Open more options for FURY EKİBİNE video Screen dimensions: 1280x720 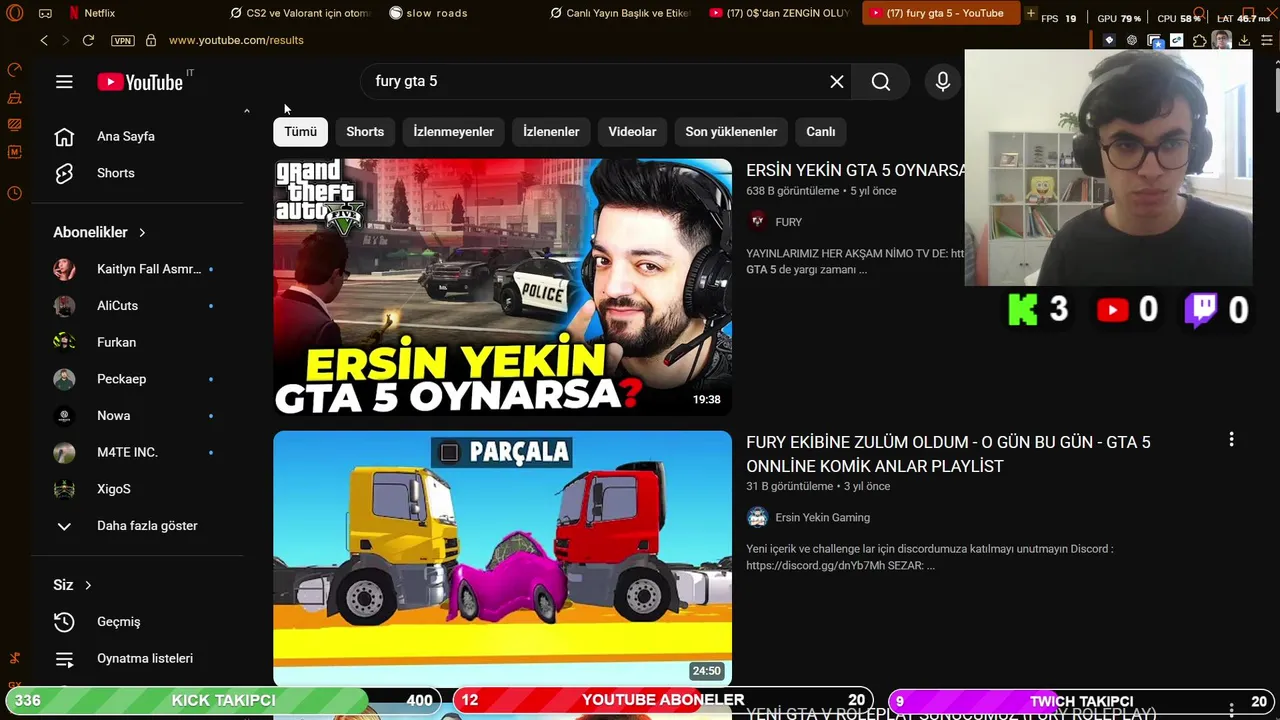click(x=1231, y=439)
